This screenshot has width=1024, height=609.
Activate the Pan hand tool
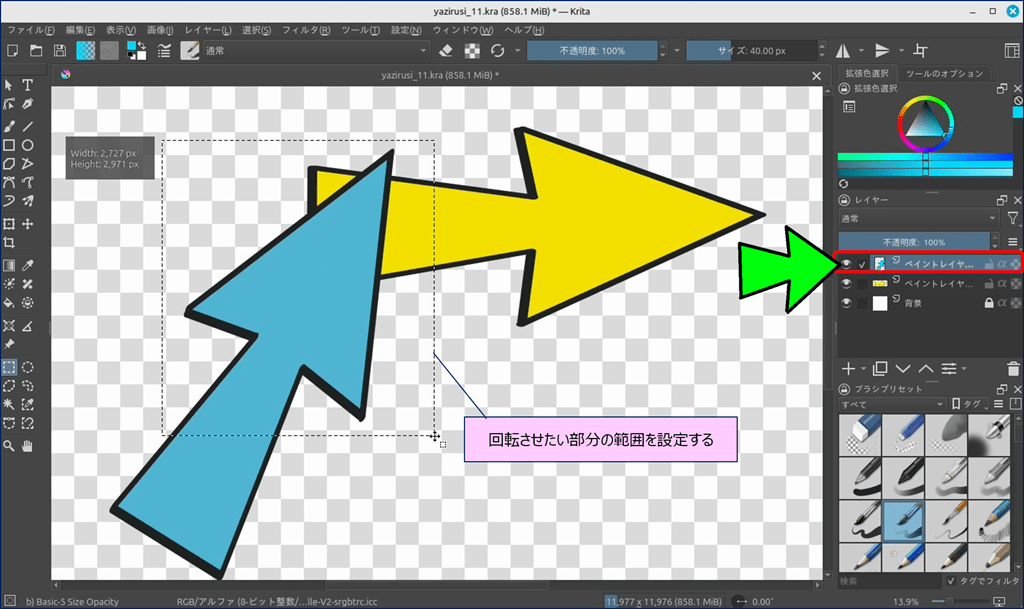tap(28, 444)
